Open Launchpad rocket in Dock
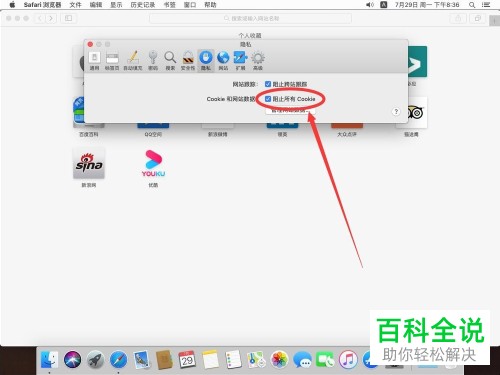 (95, 360)
